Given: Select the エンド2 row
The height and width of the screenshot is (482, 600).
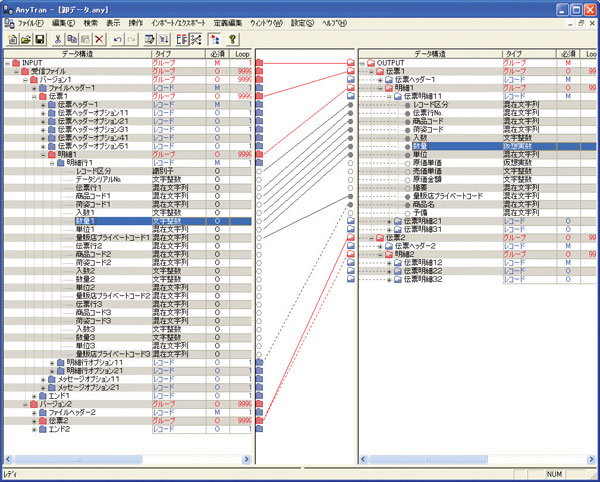Looking at the screenshot, I should [127, 429].
